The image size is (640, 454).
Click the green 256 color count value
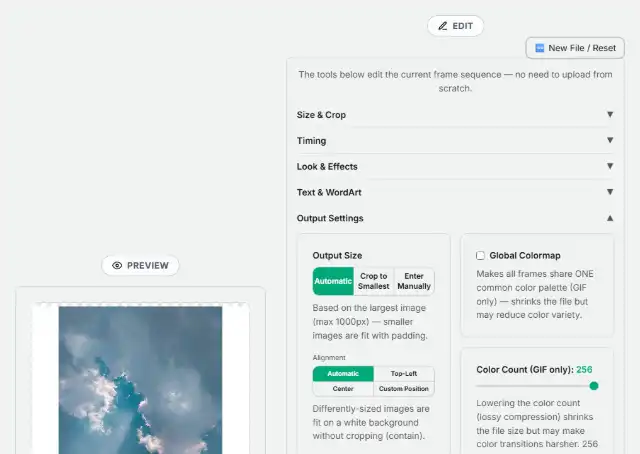(x=584, y=369)
